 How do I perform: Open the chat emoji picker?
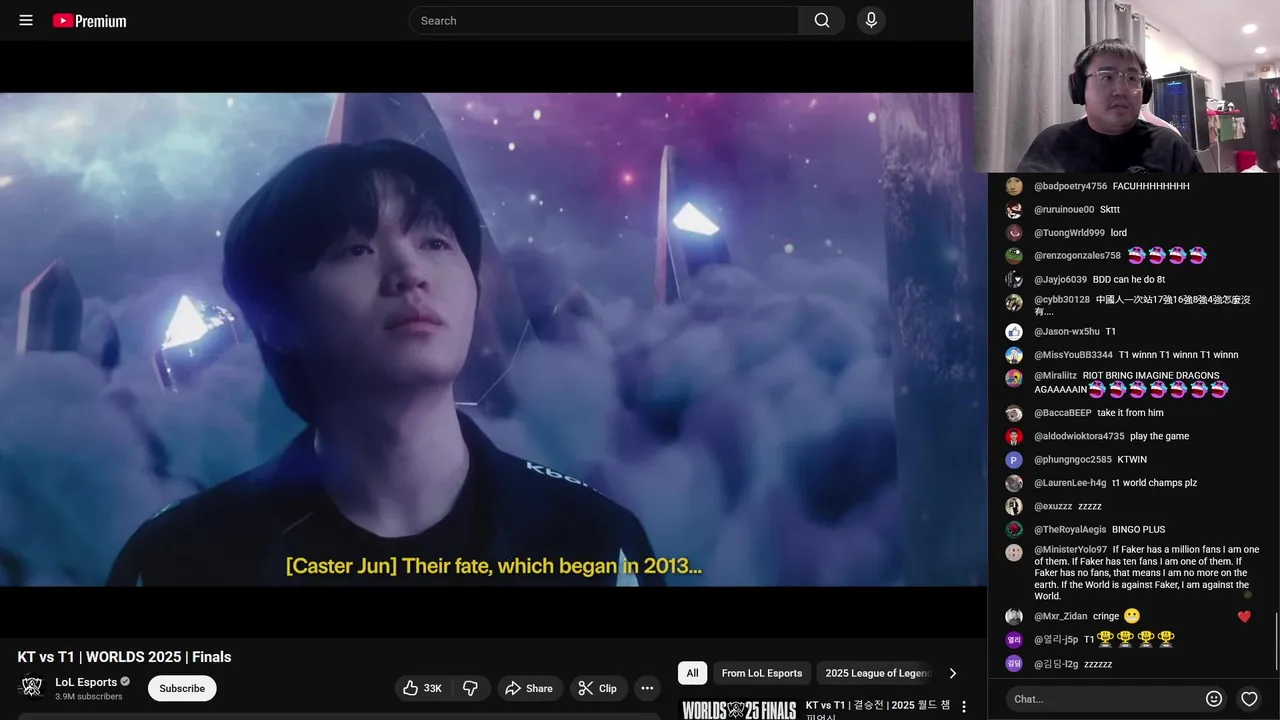tap(1214, 699)
